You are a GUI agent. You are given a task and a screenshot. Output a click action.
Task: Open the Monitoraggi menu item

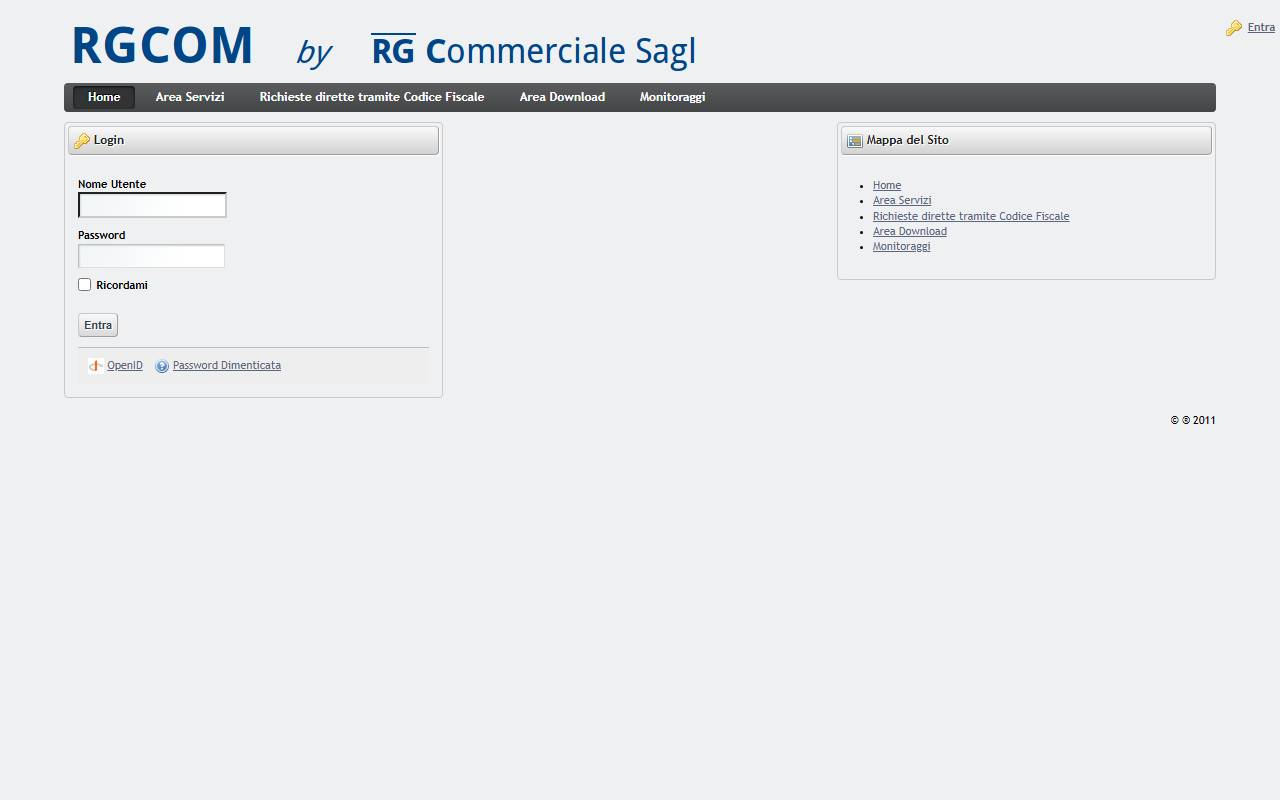(x=672, y=97)
